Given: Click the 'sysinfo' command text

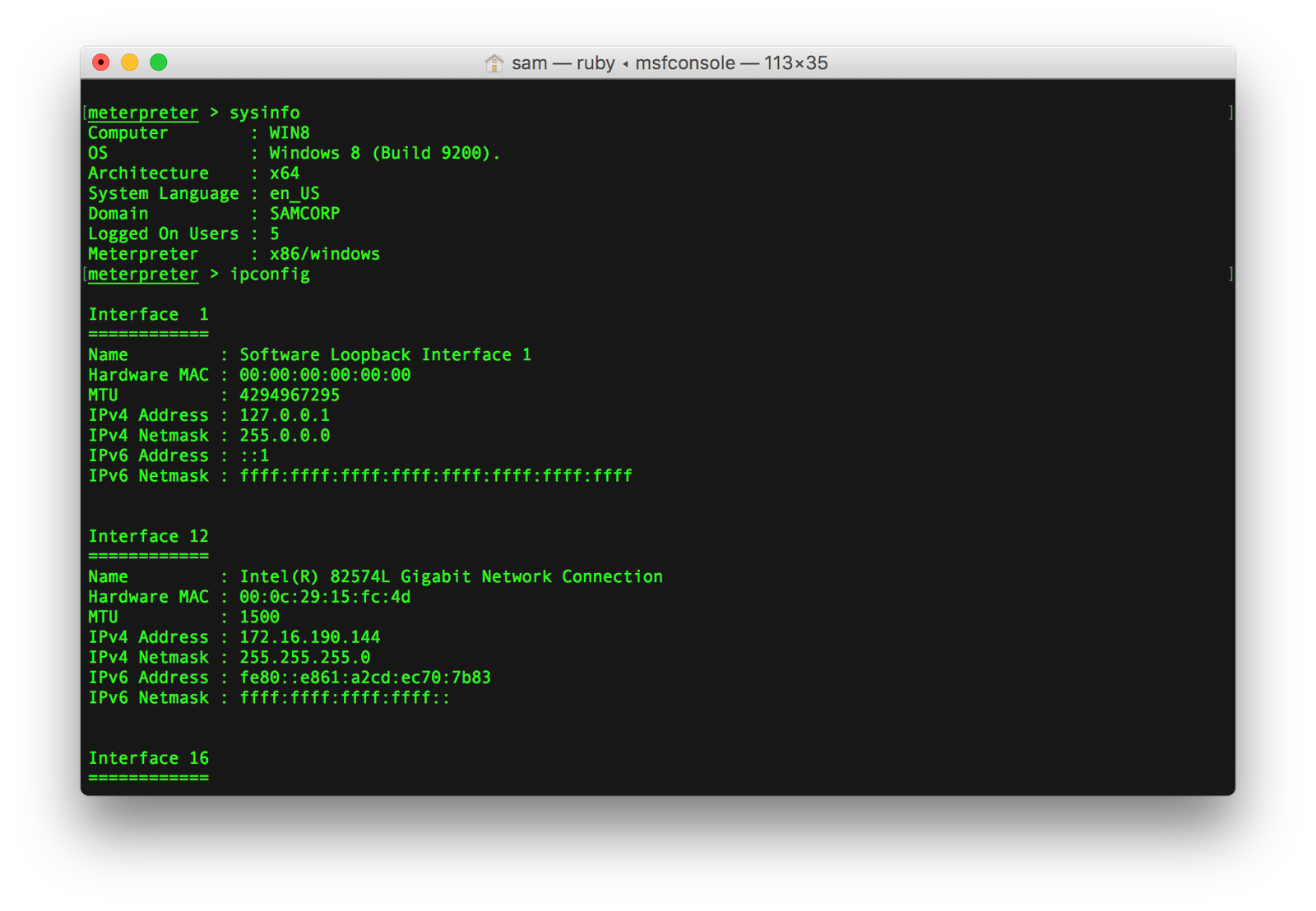Looking at the screenshot, I should coord(264,113).
